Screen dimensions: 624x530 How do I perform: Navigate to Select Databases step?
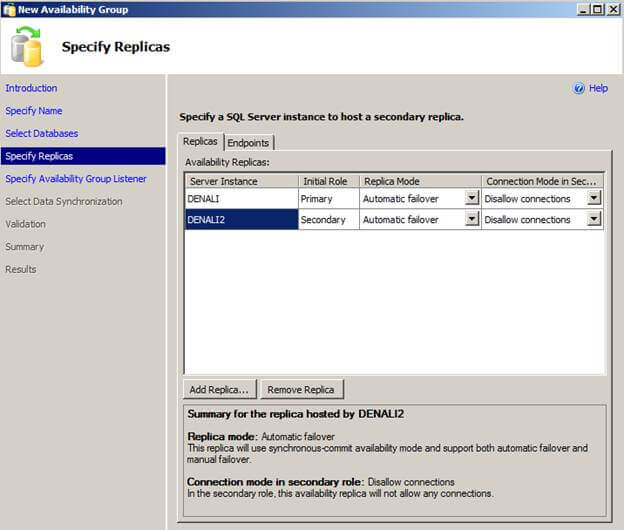[x=41, y=133]
